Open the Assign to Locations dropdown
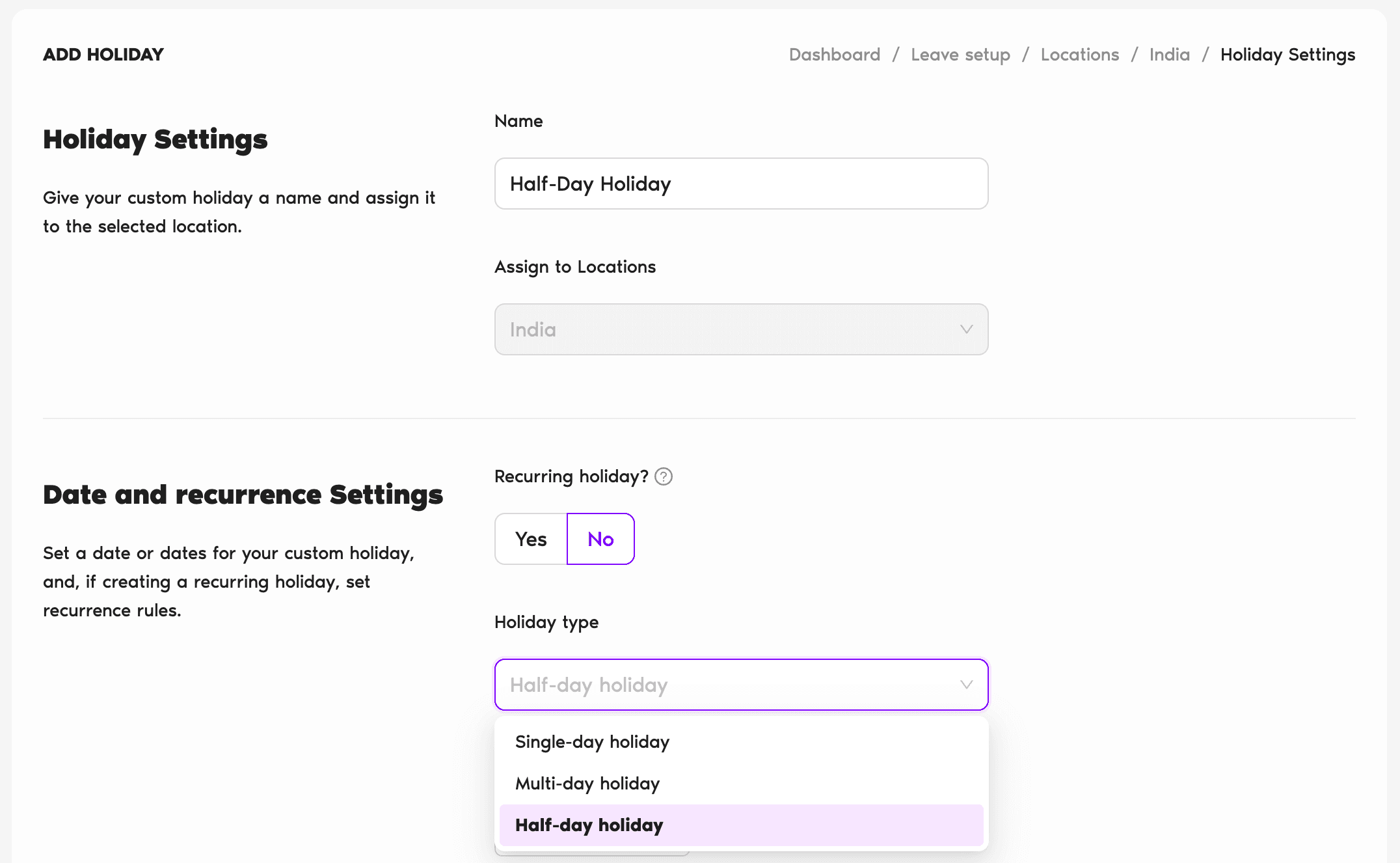 coord(740,329)
